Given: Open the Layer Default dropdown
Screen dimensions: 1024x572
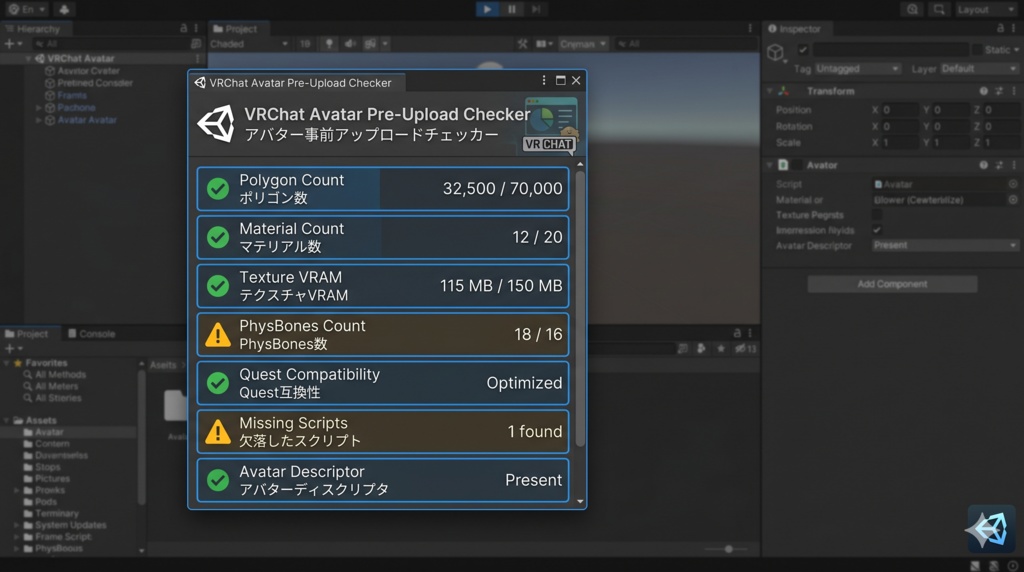Looking at the screenshot, I should tap(978, 69).
